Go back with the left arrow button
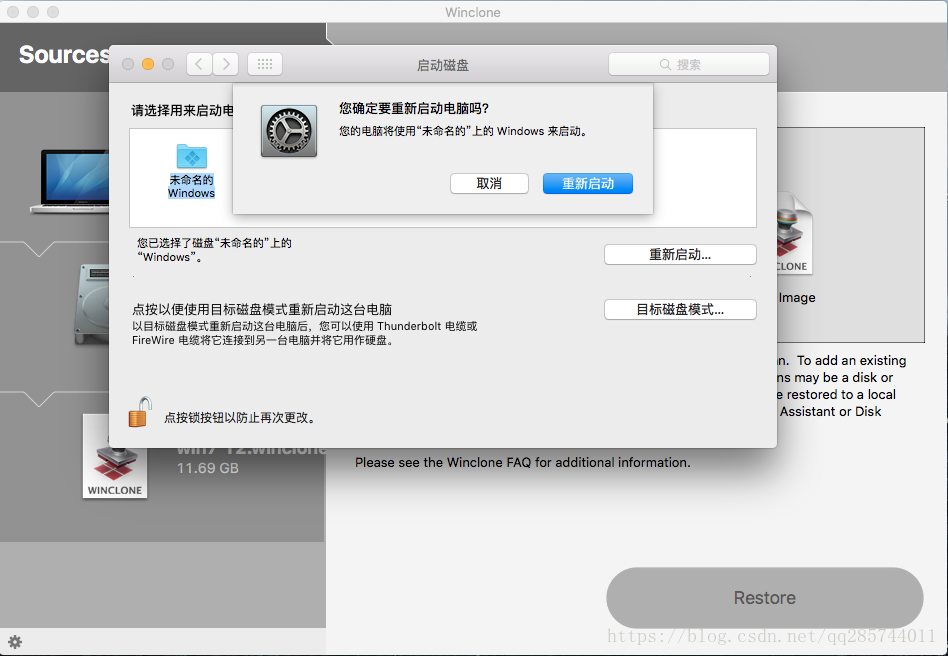The height and width of the screenshot is (656, 948). (x=199, y=64)
